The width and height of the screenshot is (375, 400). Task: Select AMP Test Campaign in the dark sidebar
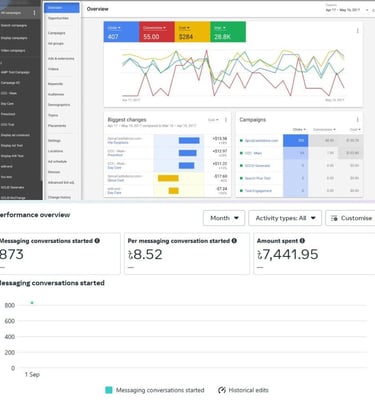(15, 72)
